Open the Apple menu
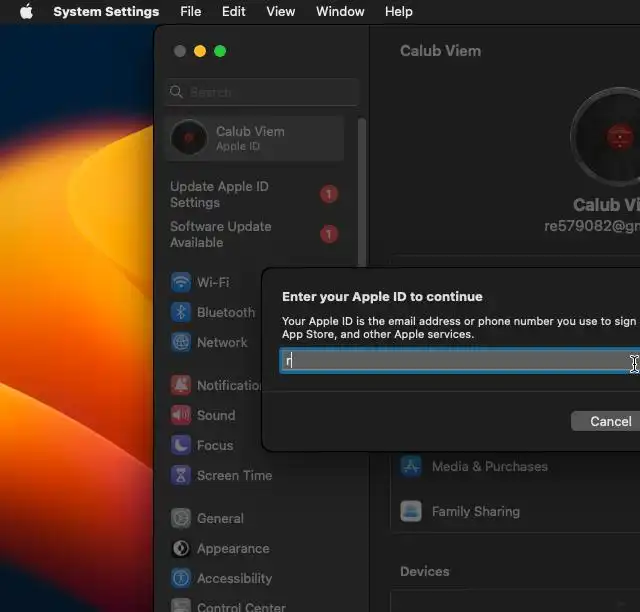 coord(27,11)
